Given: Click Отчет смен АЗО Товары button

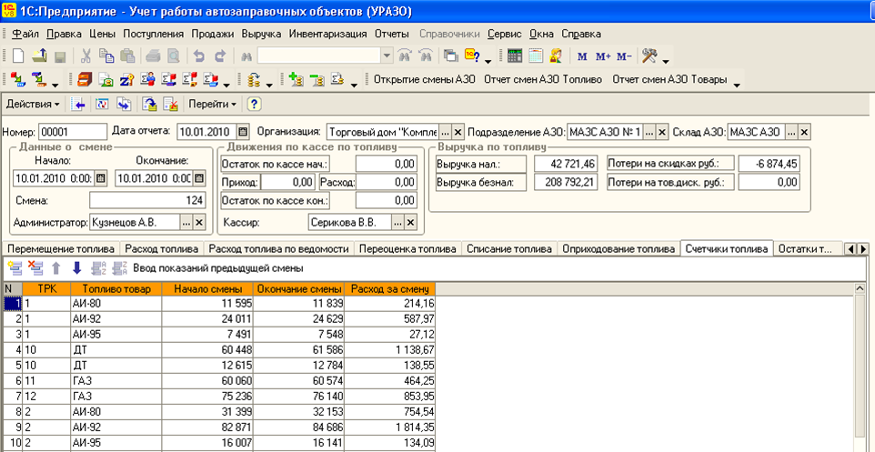Looking at the screenshot, I should [x=670, y=80].
